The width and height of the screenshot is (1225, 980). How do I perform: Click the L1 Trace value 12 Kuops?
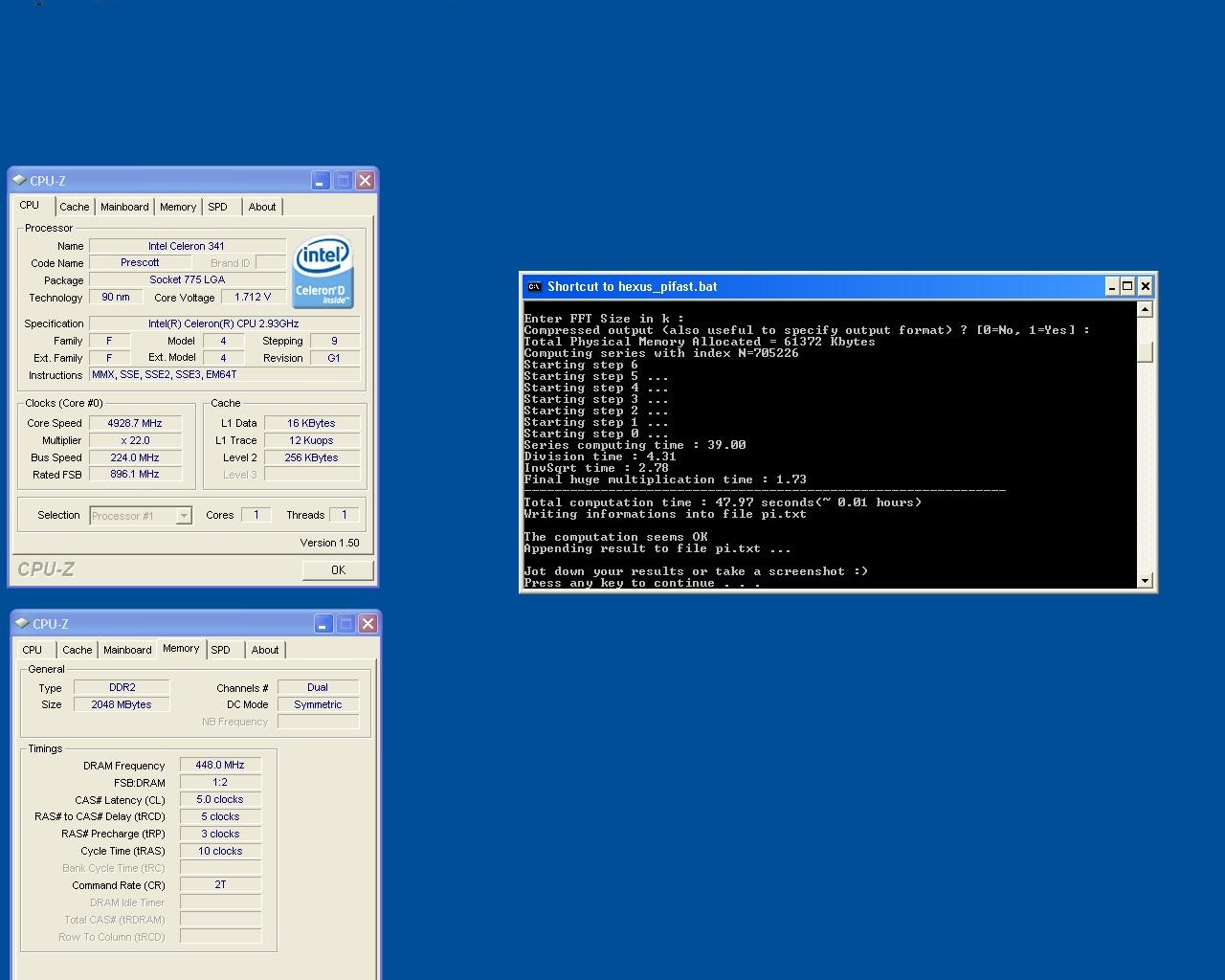[x=312, y=440]
